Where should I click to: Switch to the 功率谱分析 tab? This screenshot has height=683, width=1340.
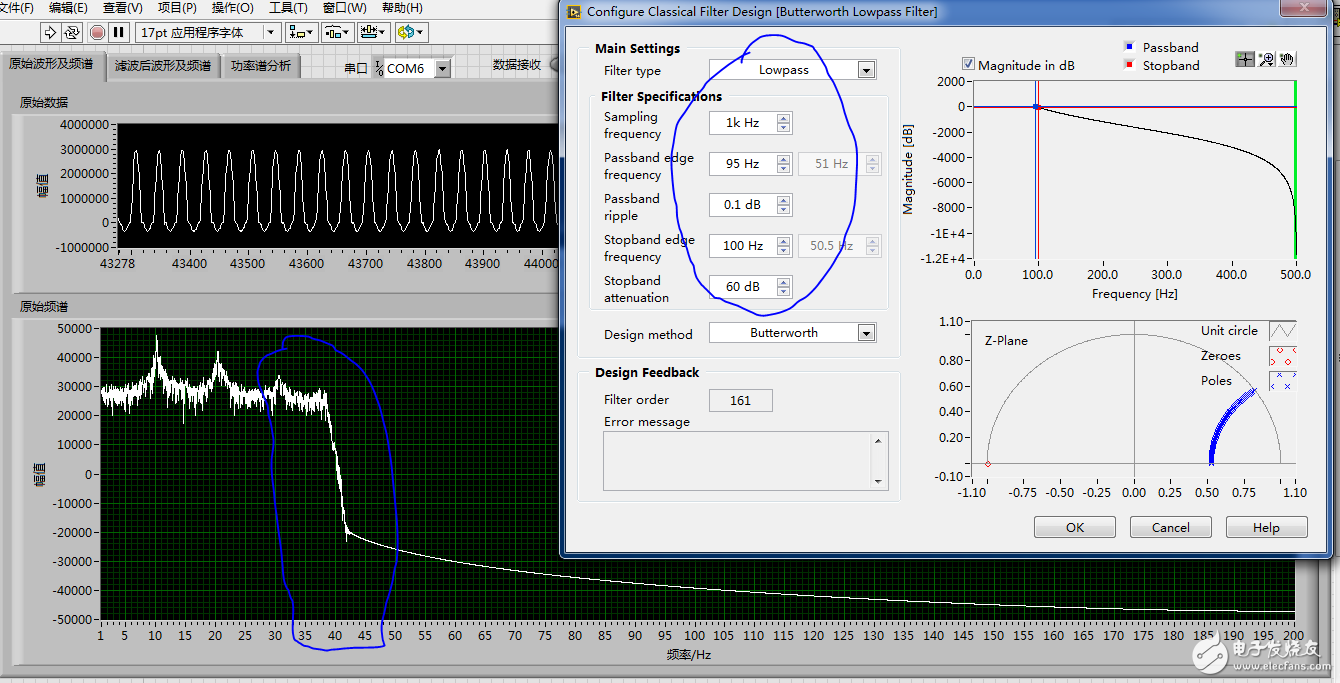pos(261,65)
